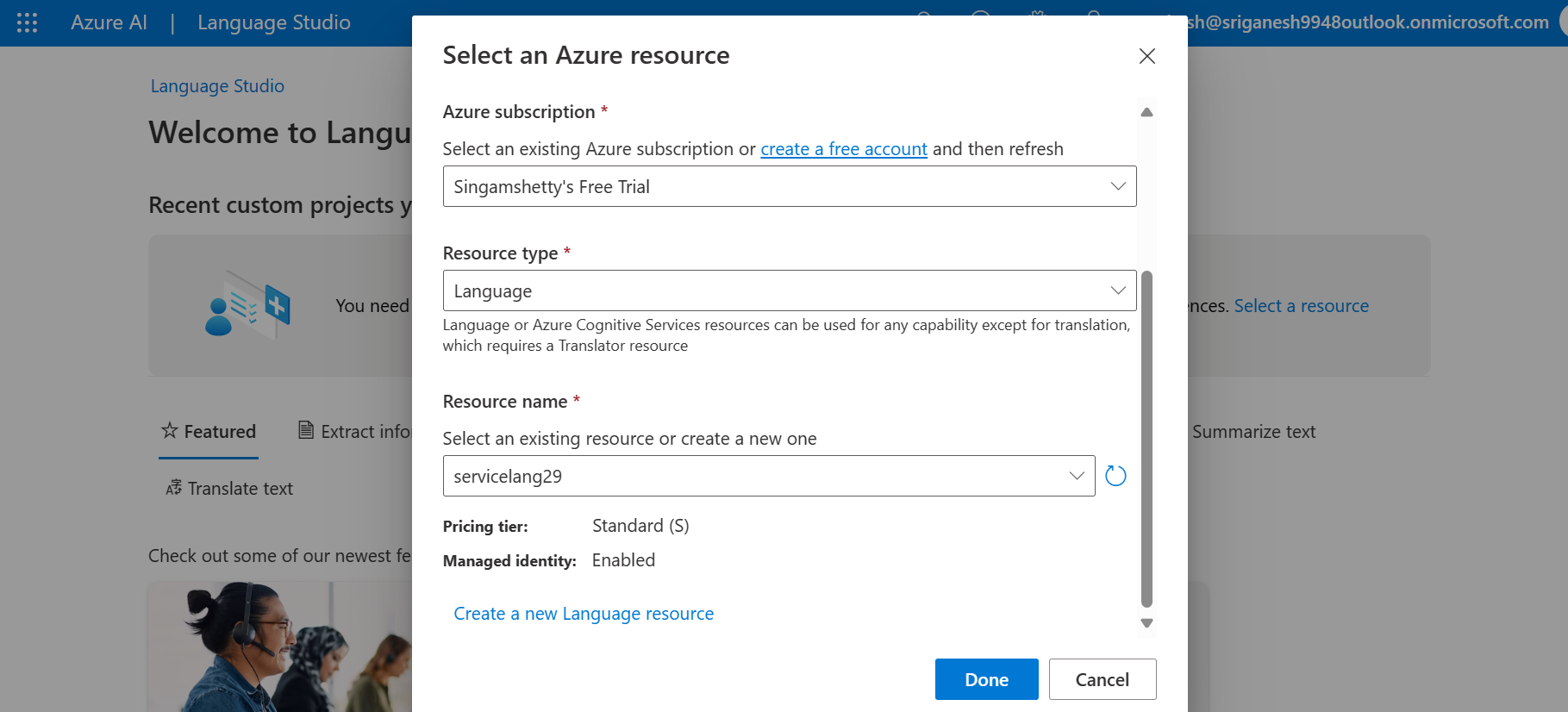The width and height of the screenshot is (1568, 712).
Task: Click the Azure subscription dropdown chevron
Action: tap(1118, 186)
